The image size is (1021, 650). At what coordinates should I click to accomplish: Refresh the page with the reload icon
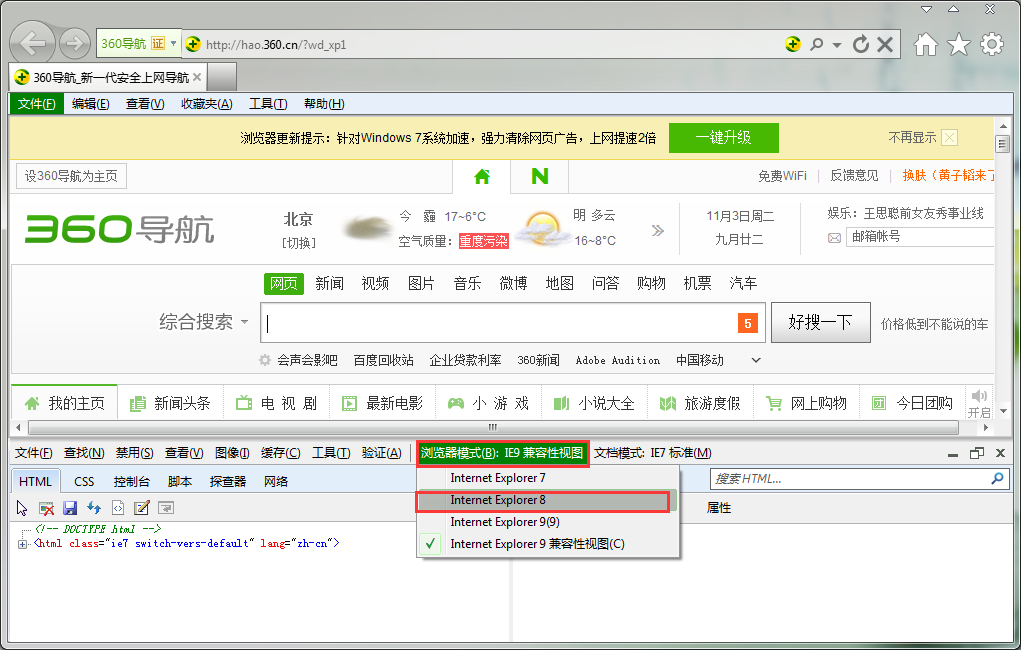click(861, 44)
